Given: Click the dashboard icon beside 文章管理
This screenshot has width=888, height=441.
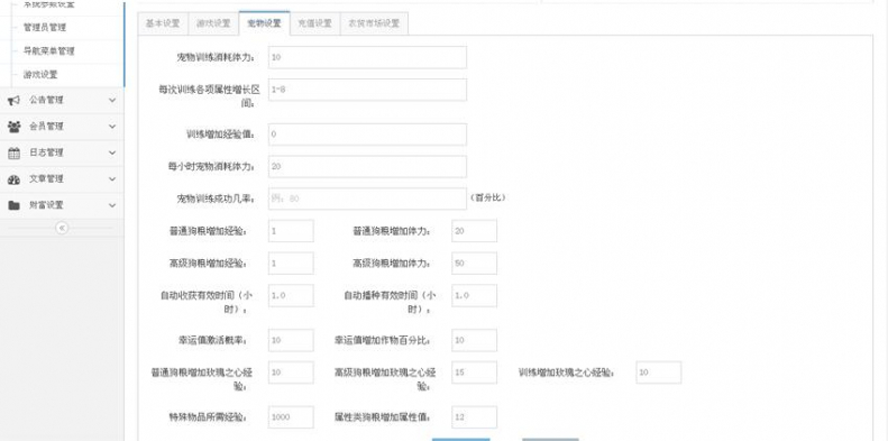Looking at the screenshot, I should point(14,179).
